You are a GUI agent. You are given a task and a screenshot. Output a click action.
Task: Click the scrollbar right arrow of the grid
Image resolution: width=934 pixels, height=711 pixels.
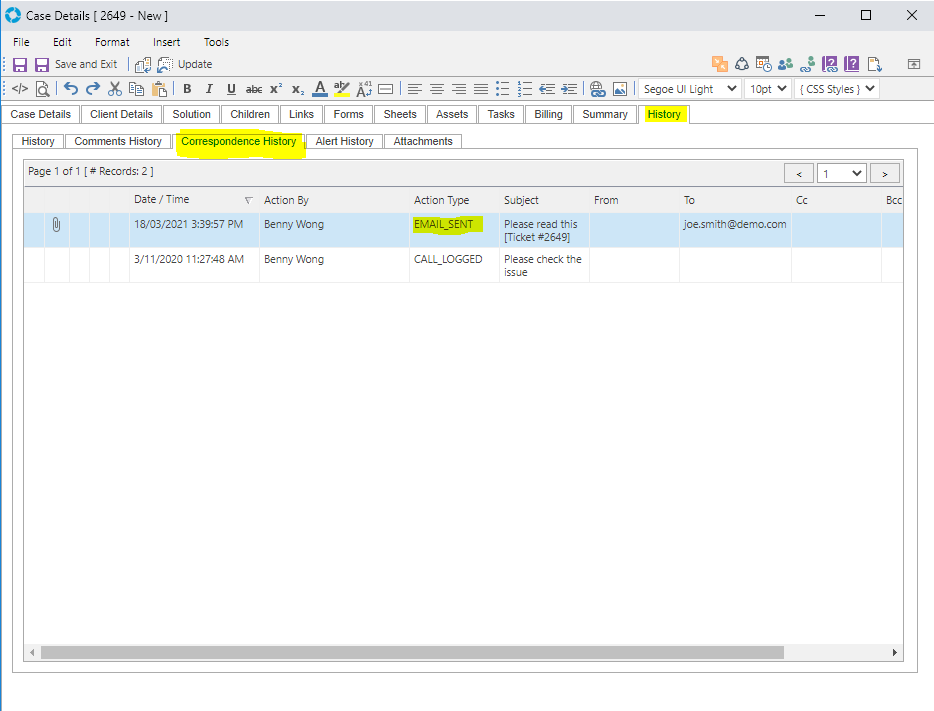(x=895, y=653)
